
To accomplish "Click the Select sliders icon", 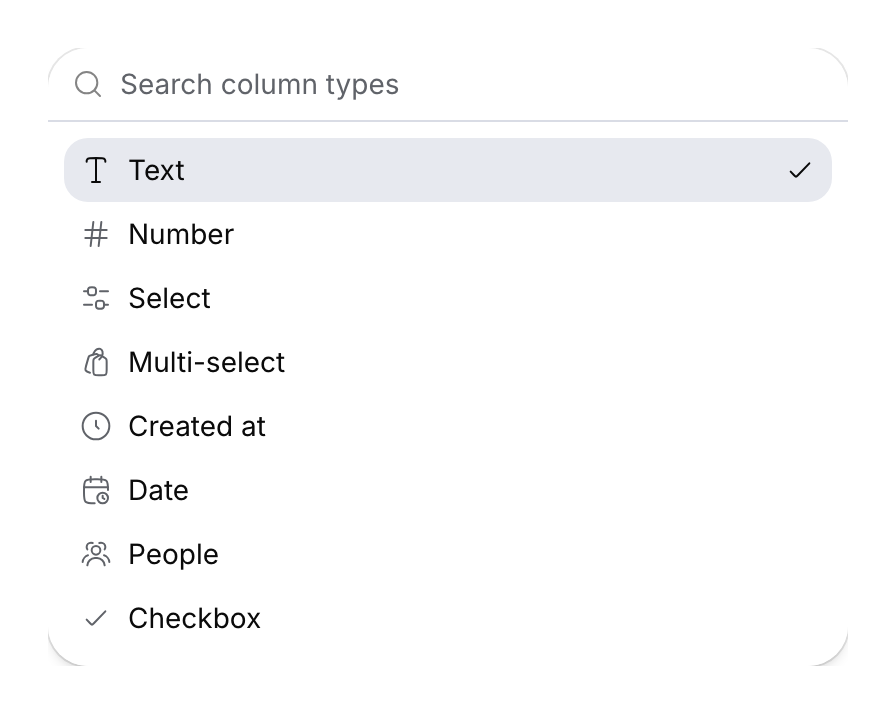I will tap(96, 298).
